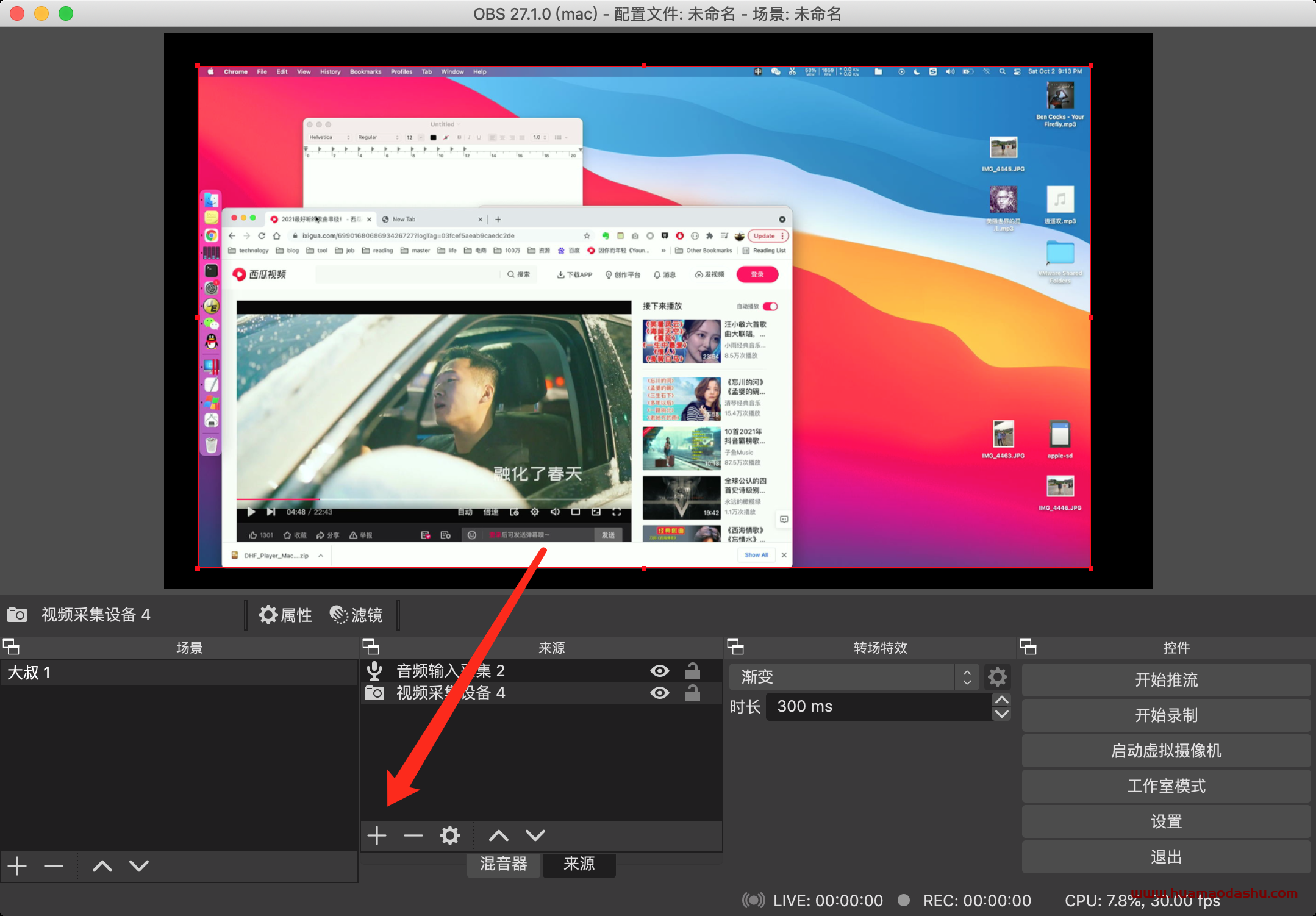
Task: Click the 滤镜 filters button
Action: pyautogui.click(x=356, y=615)
